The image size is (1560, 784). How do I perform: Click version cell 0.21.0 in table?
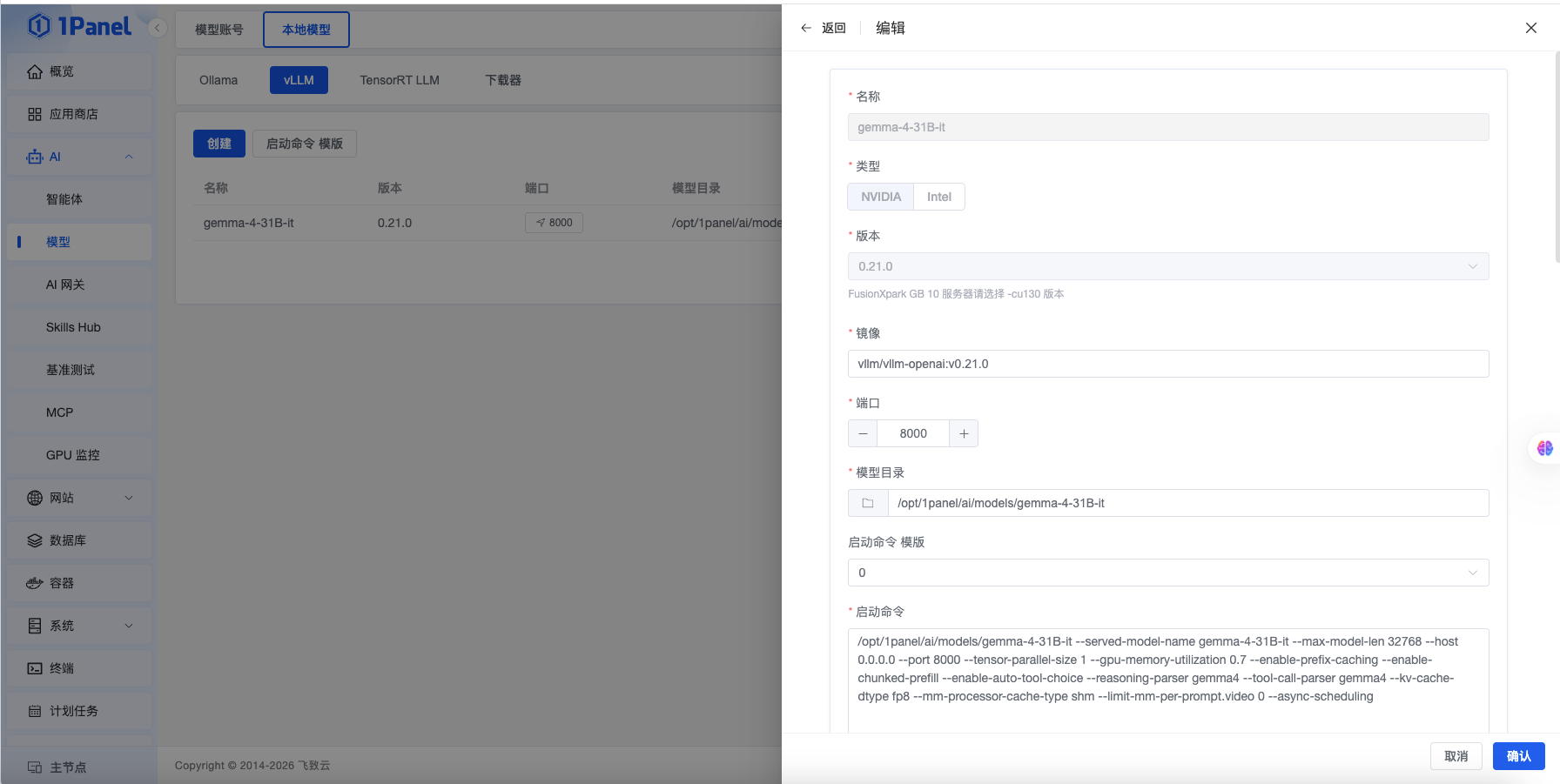coord(394,223)
